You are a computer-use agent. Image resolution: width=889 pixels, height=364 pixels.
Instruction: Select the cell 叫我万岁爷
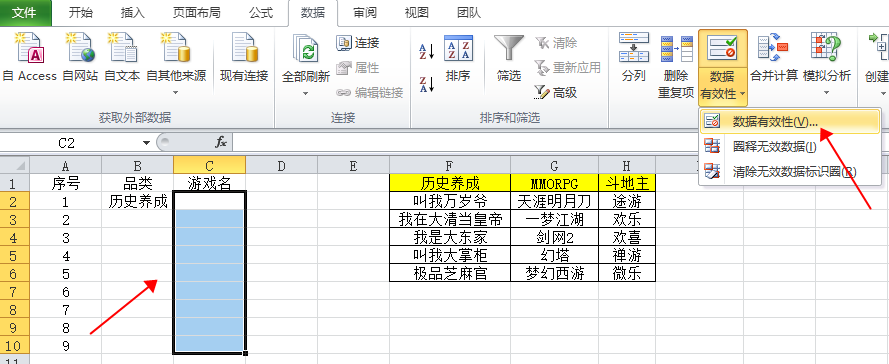pyautogui.click(x=450, y=201)
